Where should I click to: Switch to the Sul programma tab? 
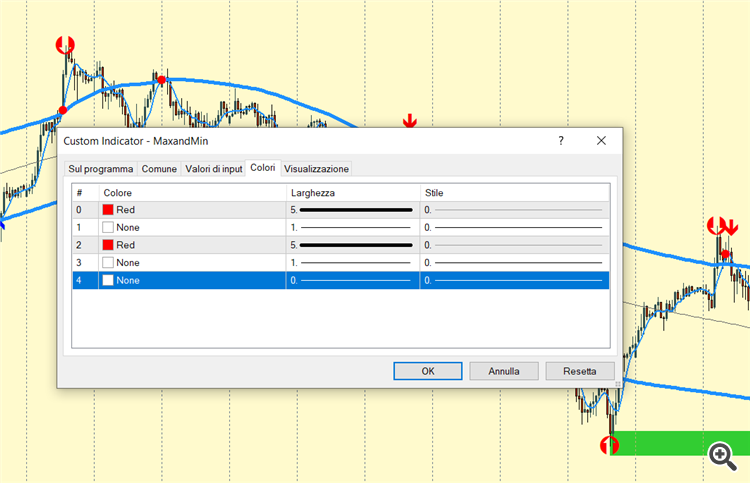pos(100,169)
